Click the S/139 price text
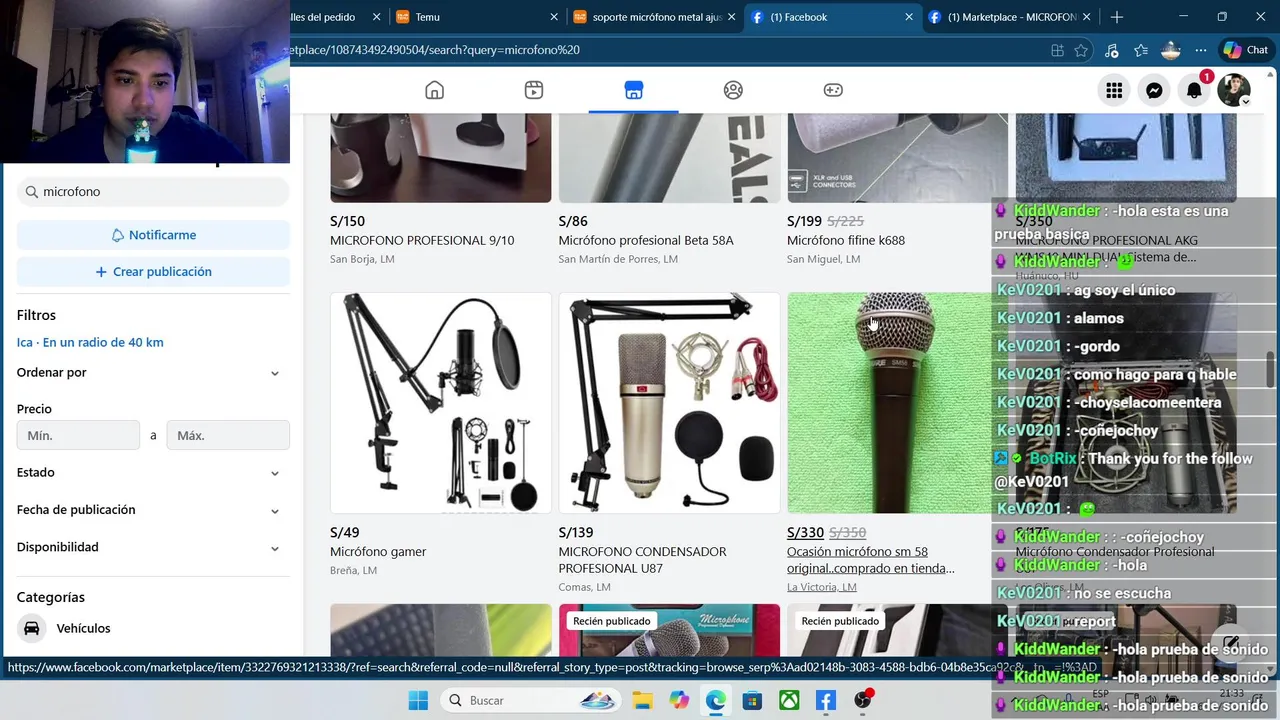The height and width of the screenshot is (720, 1280). coord(576,533)
